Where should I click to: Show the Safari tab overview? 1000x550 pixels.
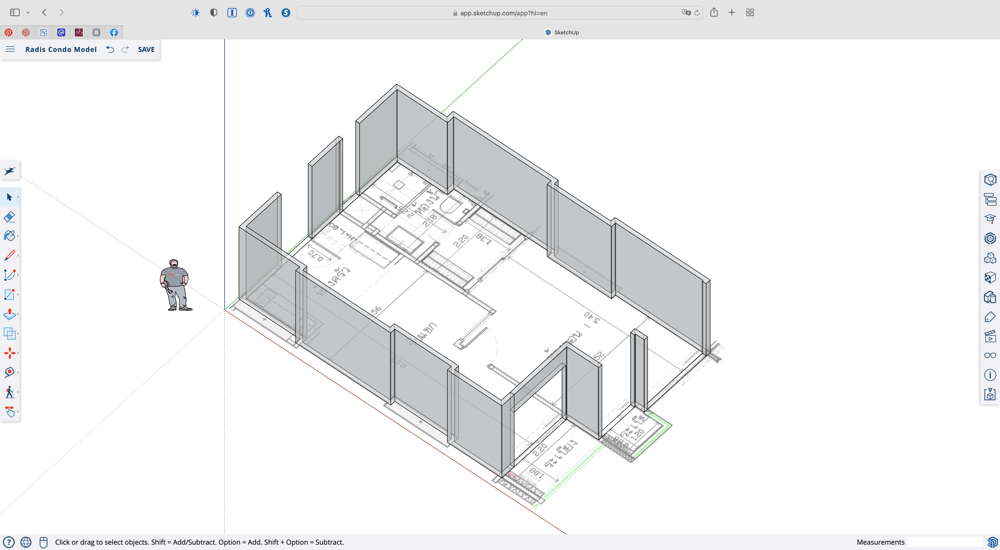[750, 13]
